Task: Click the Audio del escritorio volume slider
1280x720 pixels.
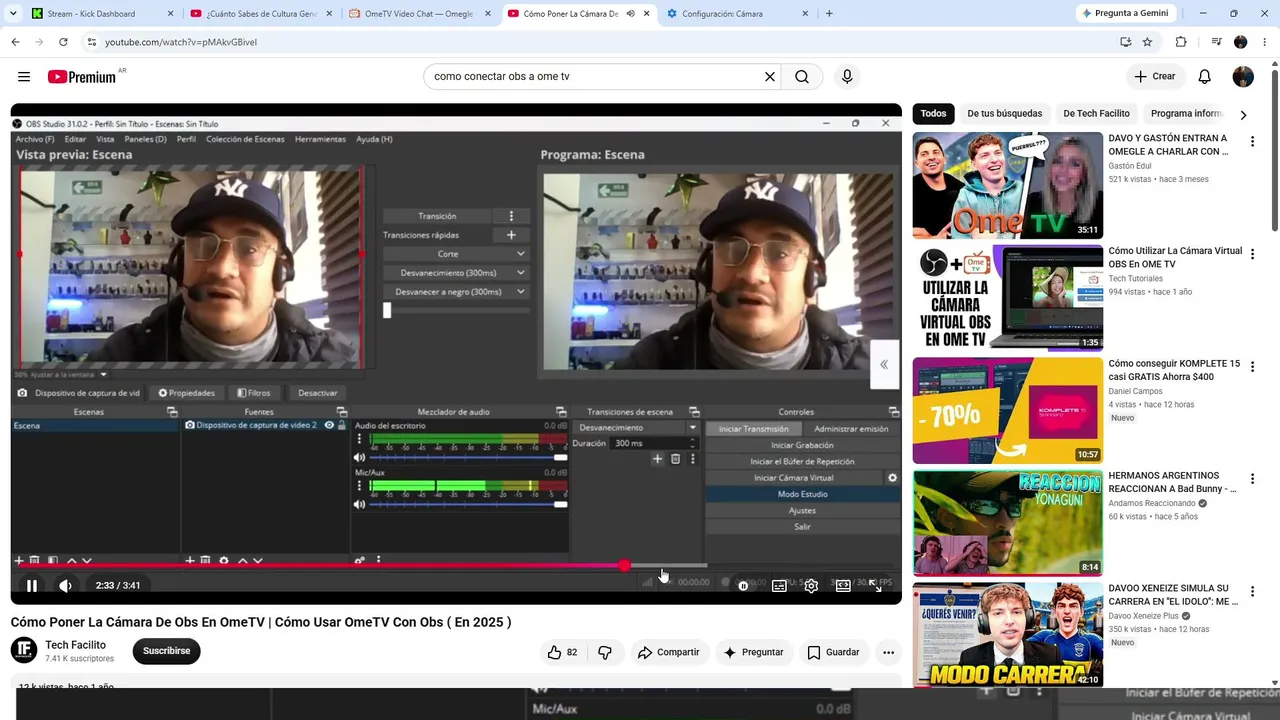Action: click(x=469, y=458)
